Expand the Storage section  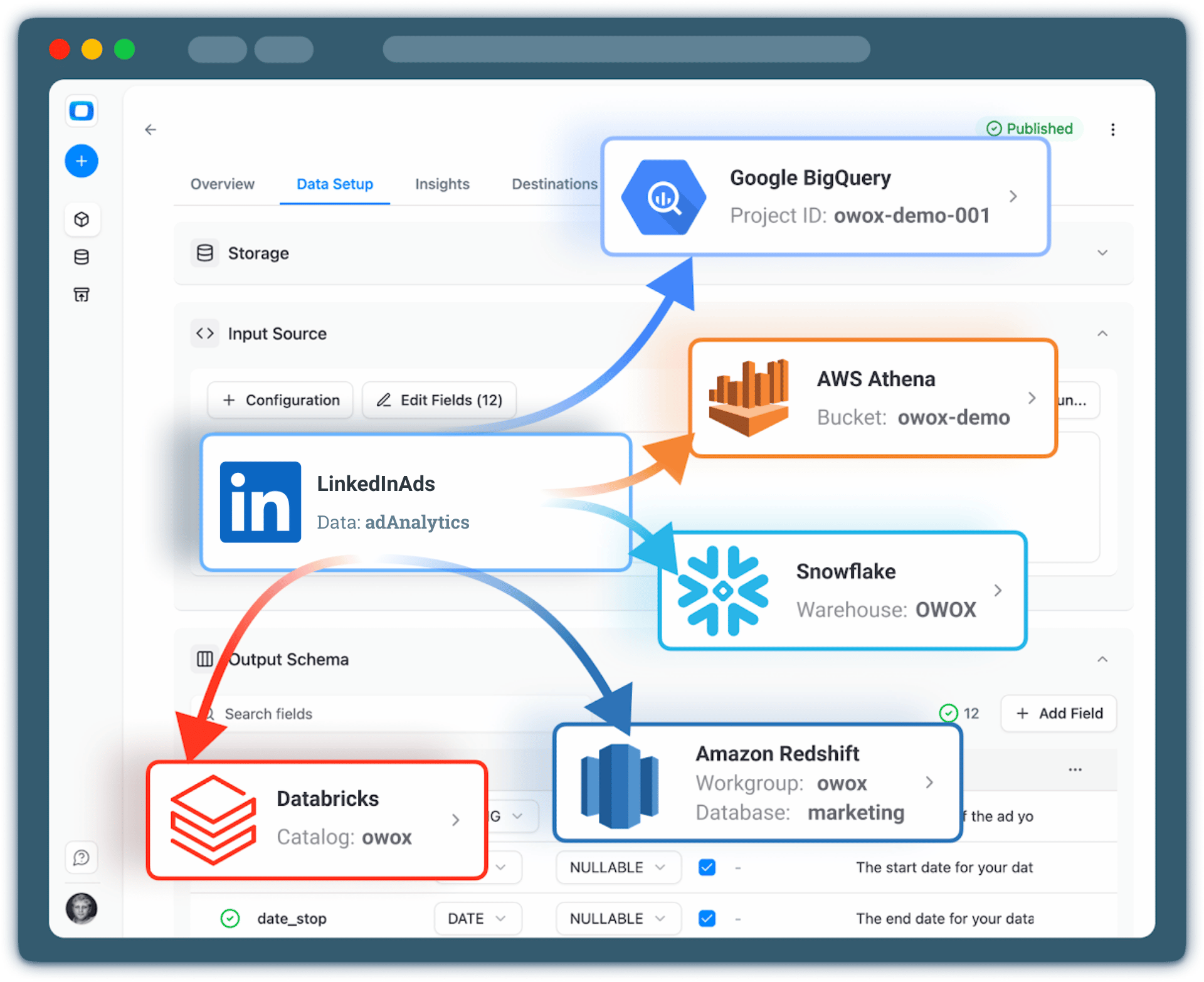click(x=1102, y=253)
